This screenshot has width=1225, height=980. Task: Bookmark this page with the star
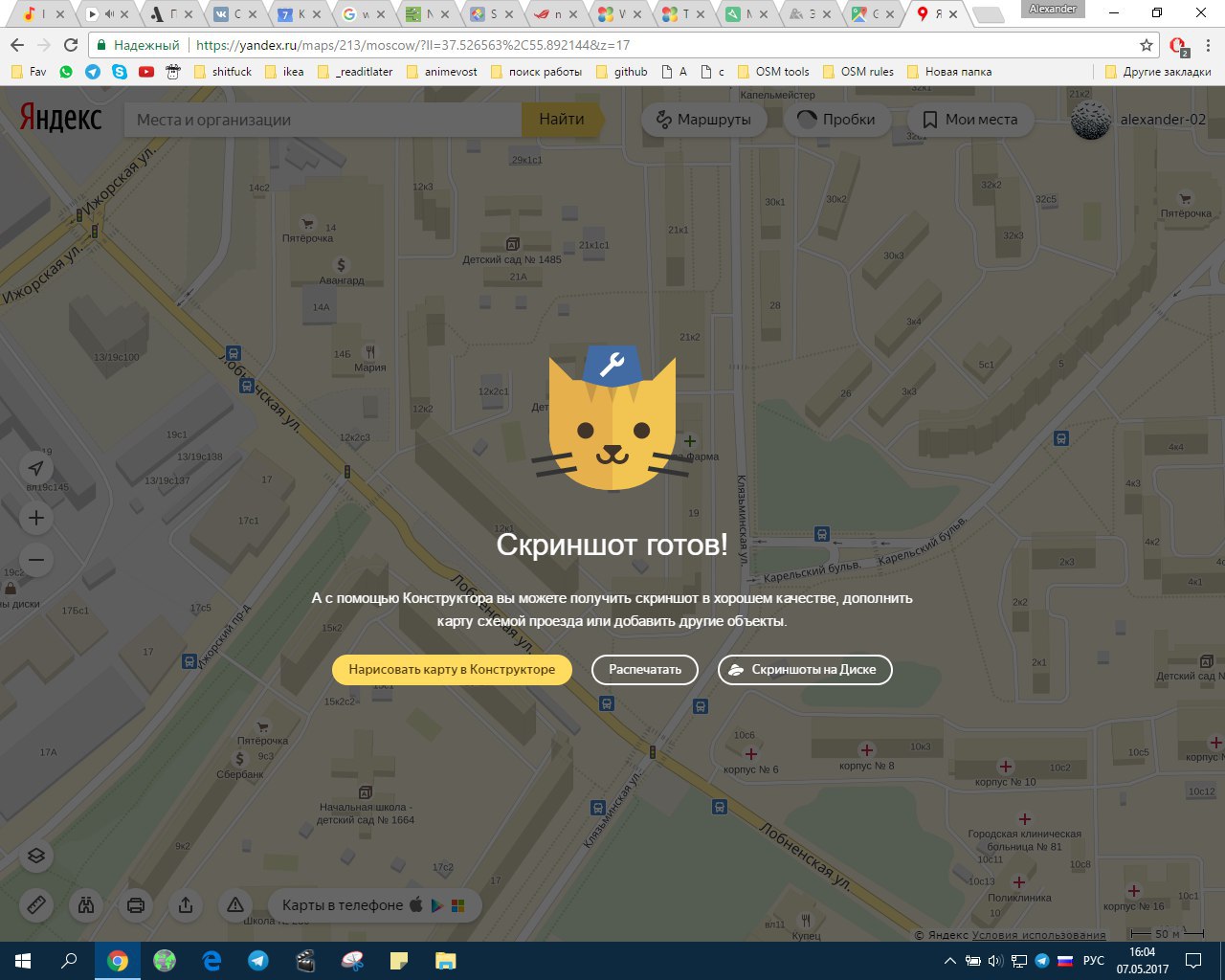pyautogui.click(x=1147, y=45)
